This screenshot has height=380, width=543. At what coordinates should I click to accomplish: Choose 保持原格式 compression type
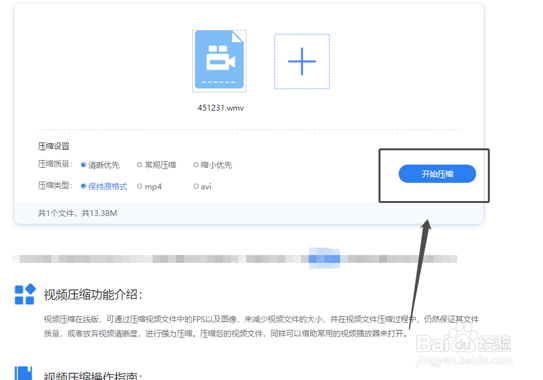point(104,186)
